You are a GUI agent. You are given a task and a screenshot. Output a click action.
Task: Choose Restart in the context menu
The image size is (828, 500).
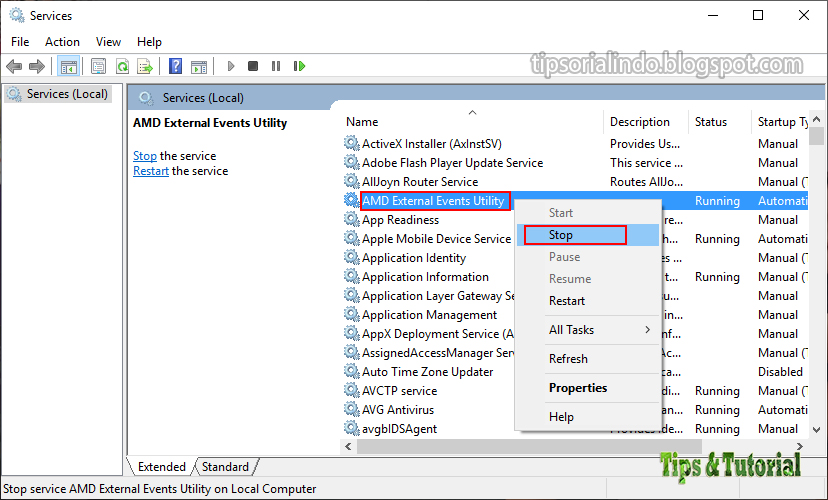[x=588, y=301]
